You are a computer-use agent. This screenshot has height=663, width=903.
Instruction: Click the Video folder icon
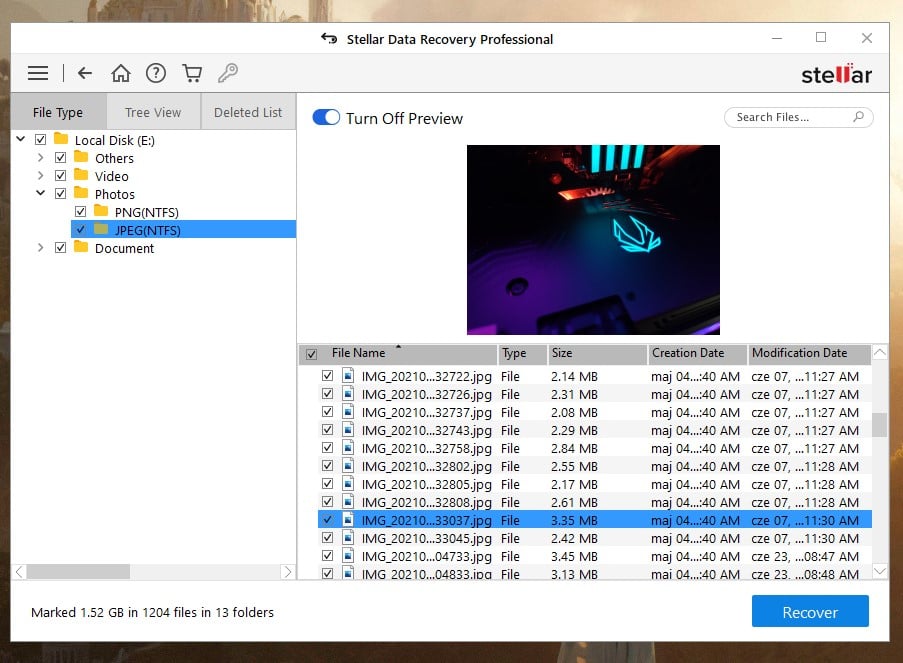pos(81,175)
